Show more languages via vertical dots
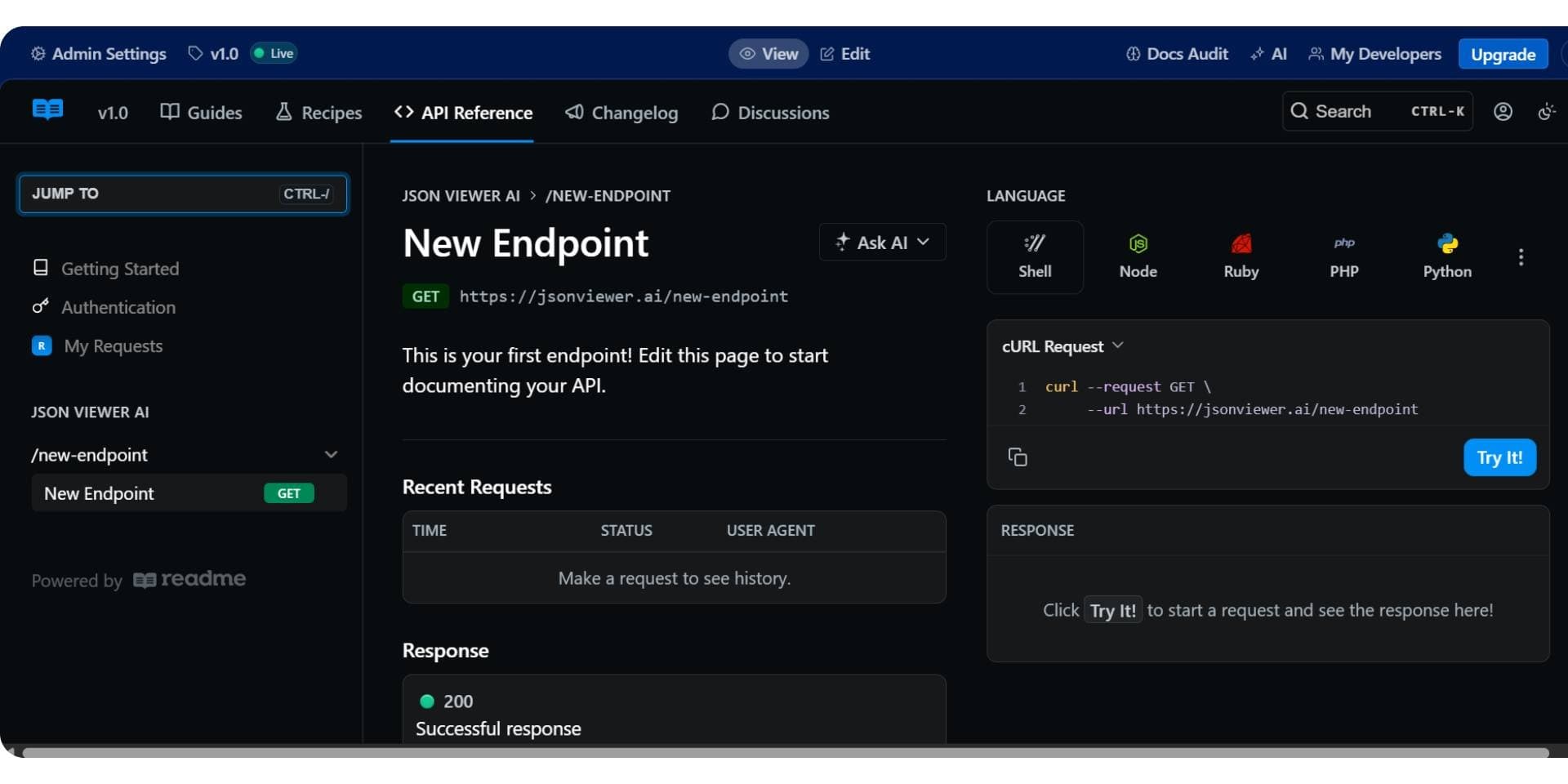 [1521, 257]
